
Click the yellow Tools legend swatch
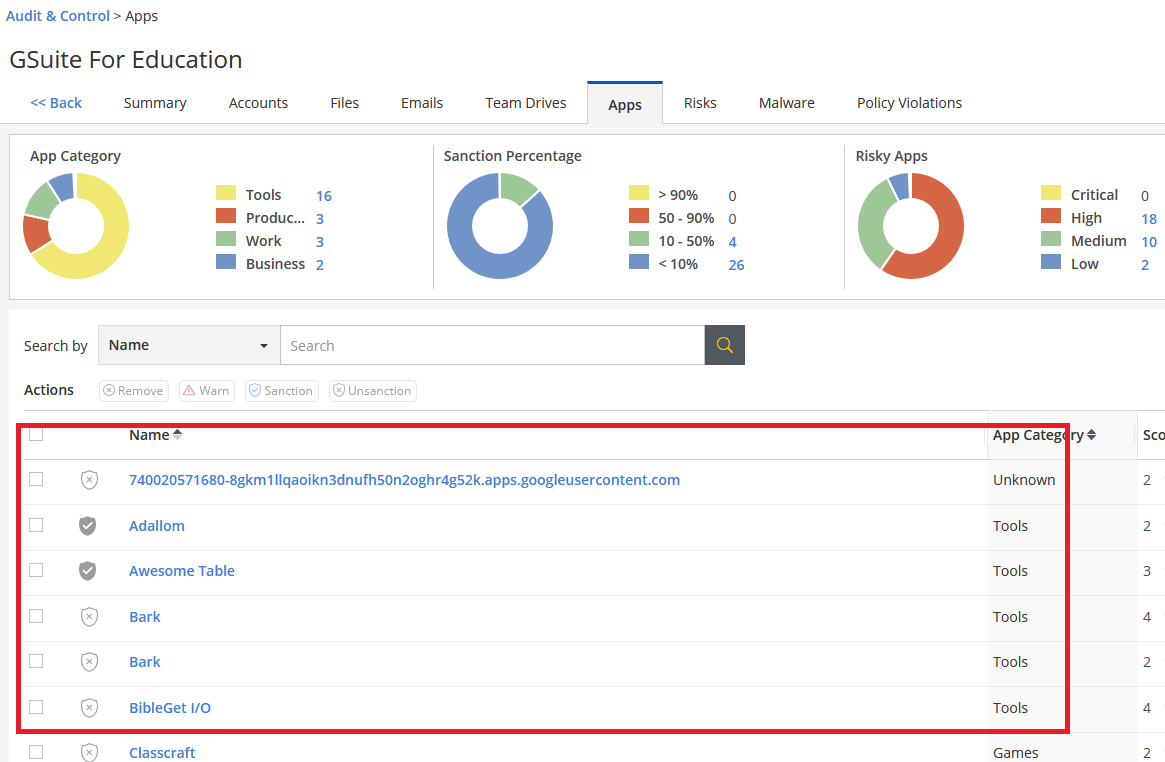coord(226,194)
